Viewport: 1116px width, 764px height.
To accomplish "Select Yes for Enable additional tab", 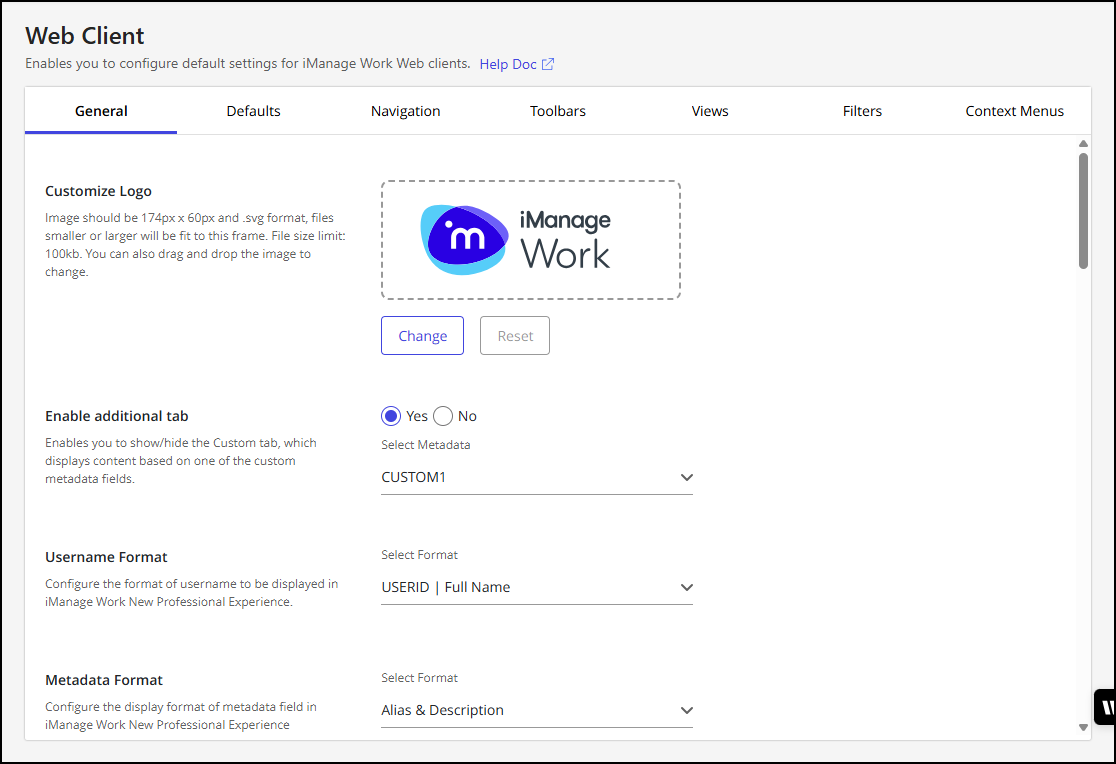I will coord(392,416).
